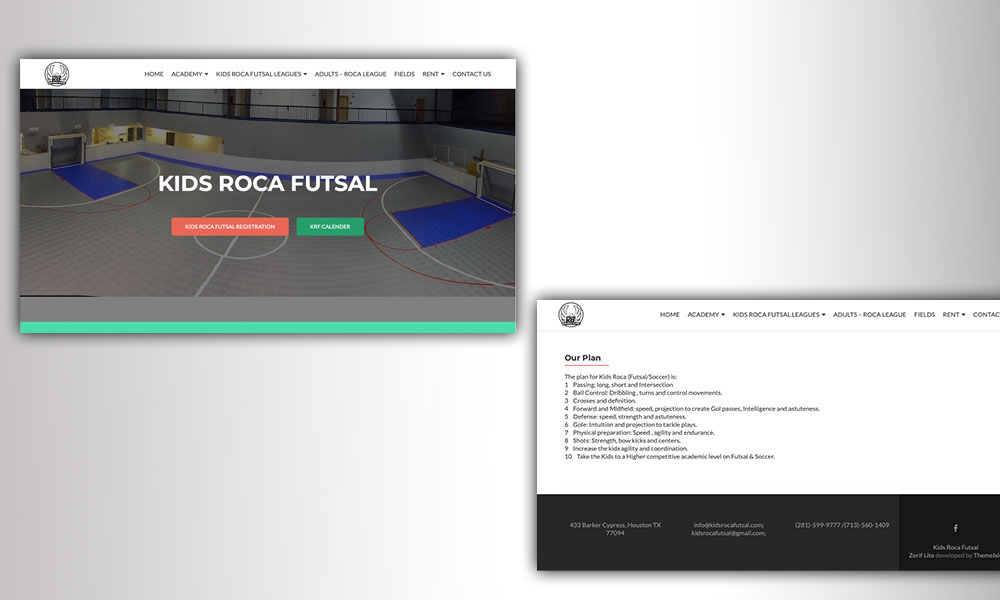Expand ACADEMY in the Our Plan page navigation
Image resolution: width=1000 pixels, height=600 pixels.
[x=706, y=314]
